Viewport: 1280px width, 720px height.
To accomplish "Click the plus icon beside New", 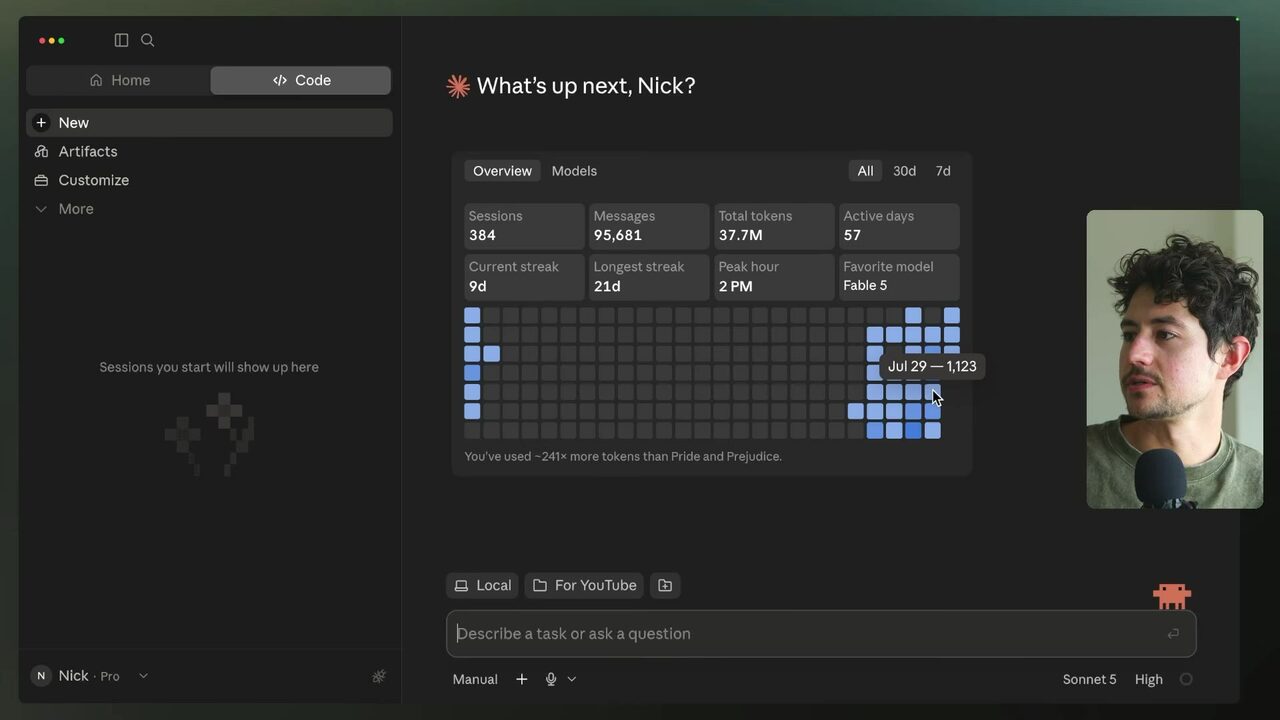I will [41, 122].
